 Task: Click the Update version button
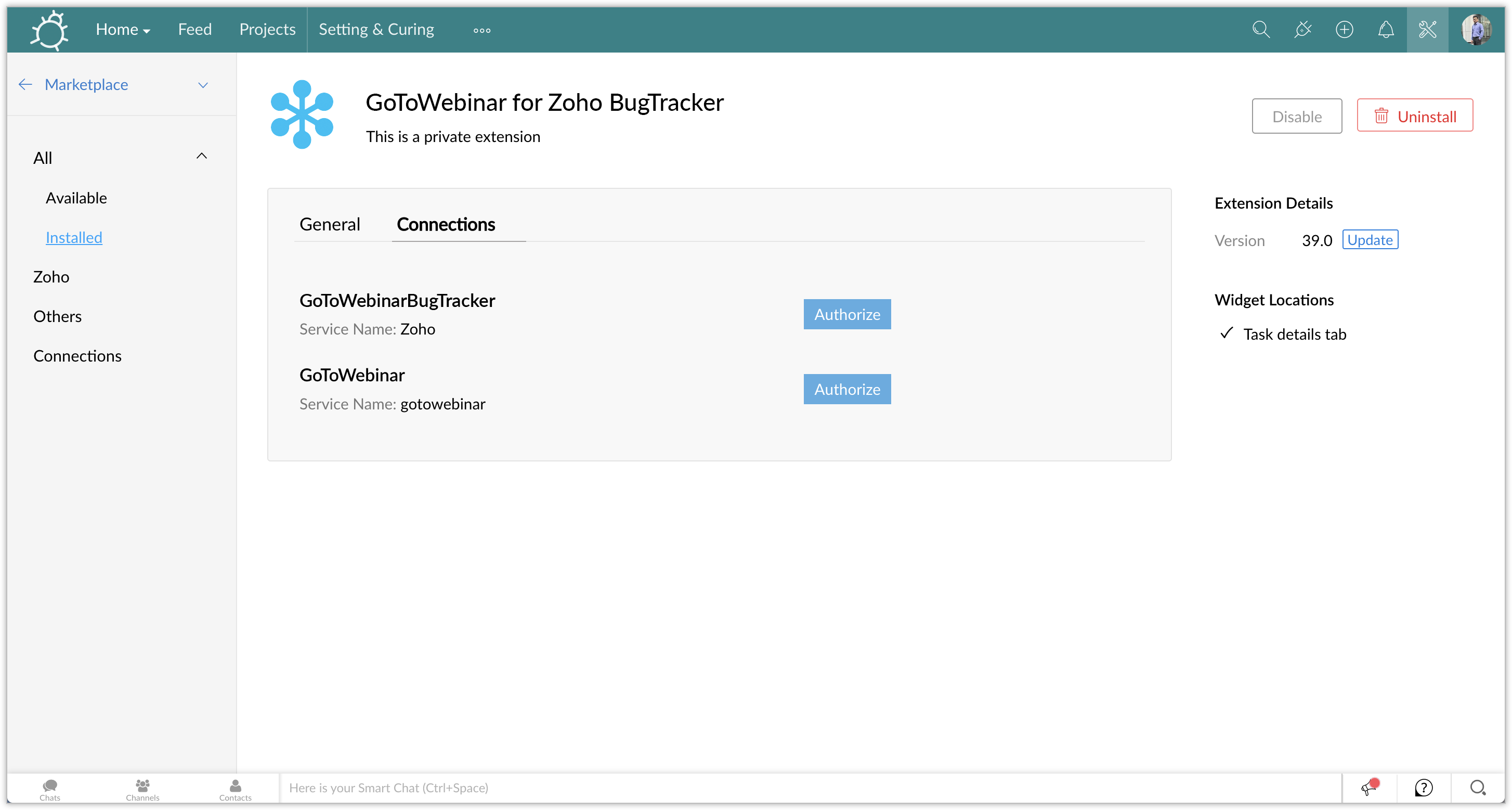point(1370,240)
